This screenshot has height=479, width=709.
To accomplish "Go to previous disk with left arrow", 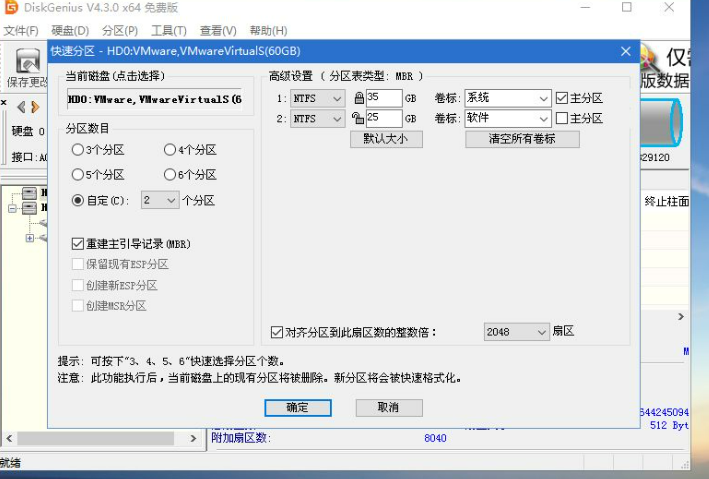I will tap(21, 107).
